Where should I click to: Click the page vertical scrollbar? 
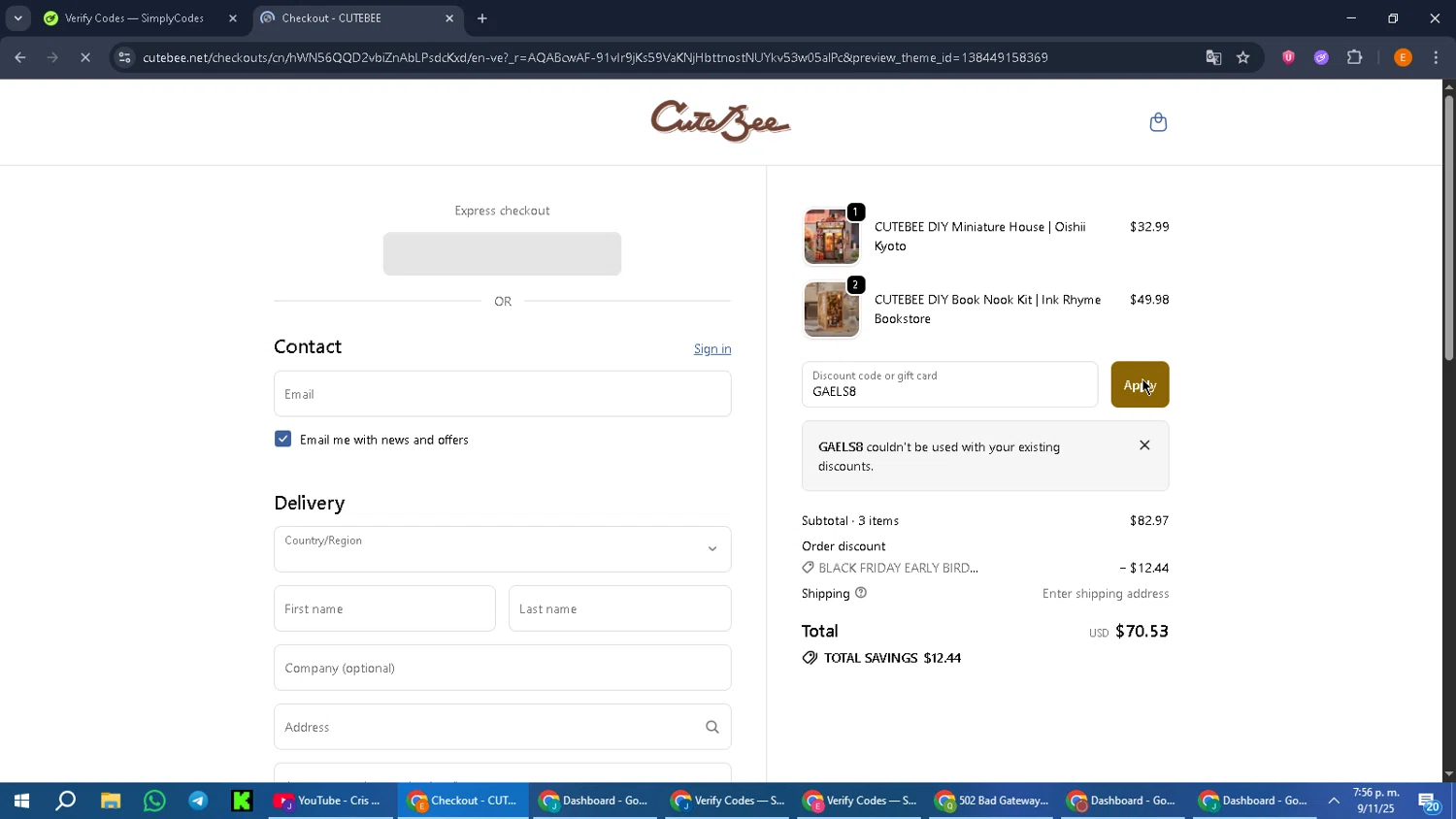coord(1448,228)
